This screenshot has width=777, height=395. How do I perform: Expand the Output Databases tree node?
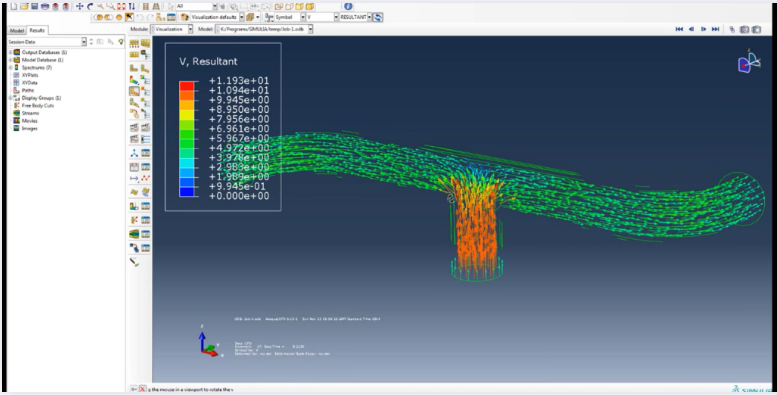10,53
